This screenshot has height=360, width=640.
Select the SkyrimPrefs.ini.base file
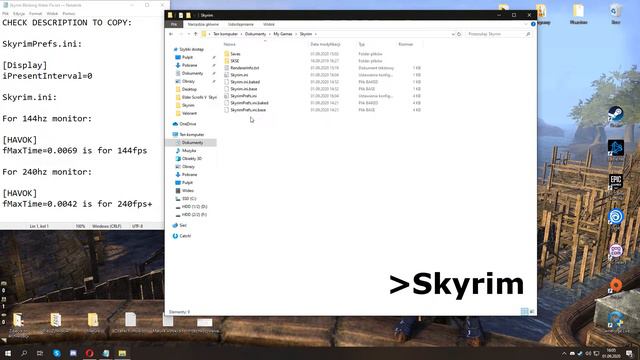tap(248, 110)
